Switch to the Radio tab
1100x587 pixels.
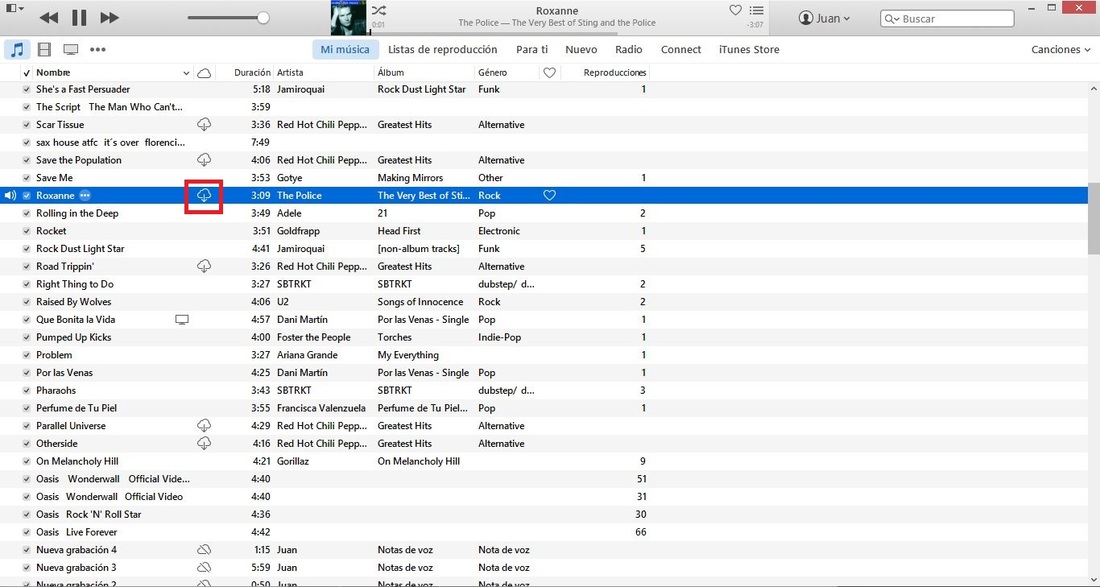[629, 49]
